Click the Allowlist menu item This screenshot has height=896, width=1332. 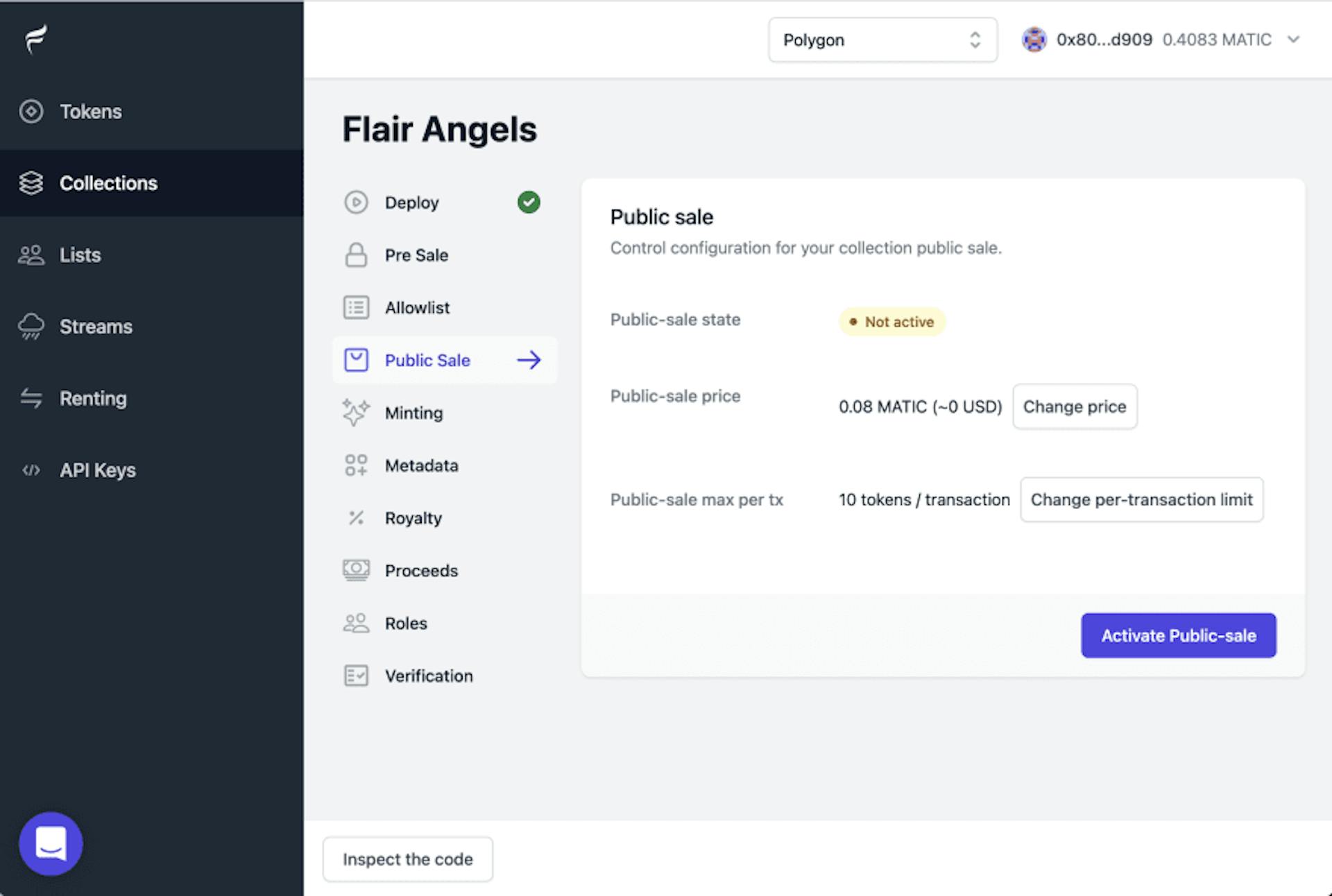[418, 307]
